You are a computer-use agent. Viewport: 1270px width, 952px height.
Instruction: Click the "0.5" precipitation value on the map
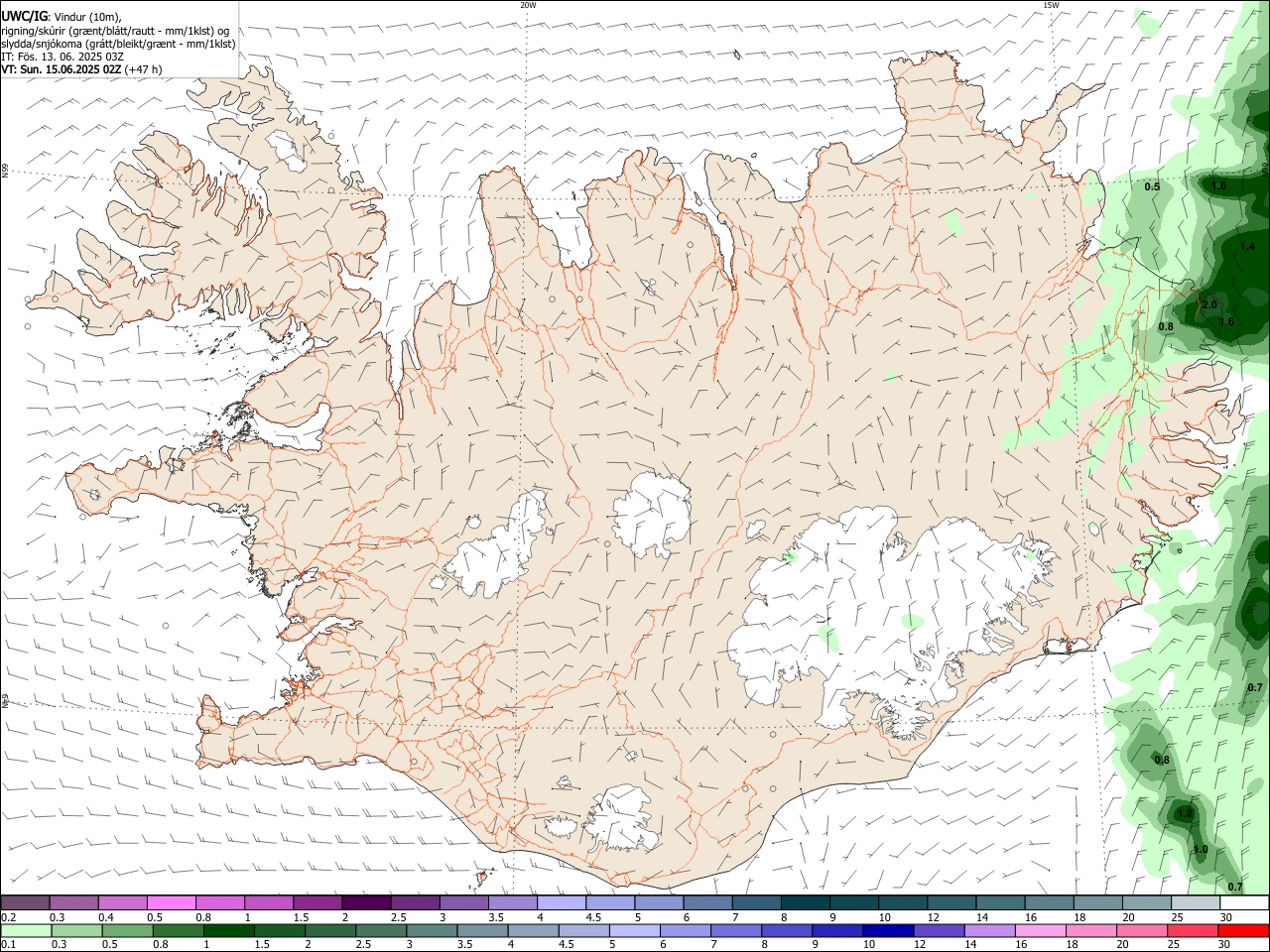pyautogui.click(x=1152, y=186)
